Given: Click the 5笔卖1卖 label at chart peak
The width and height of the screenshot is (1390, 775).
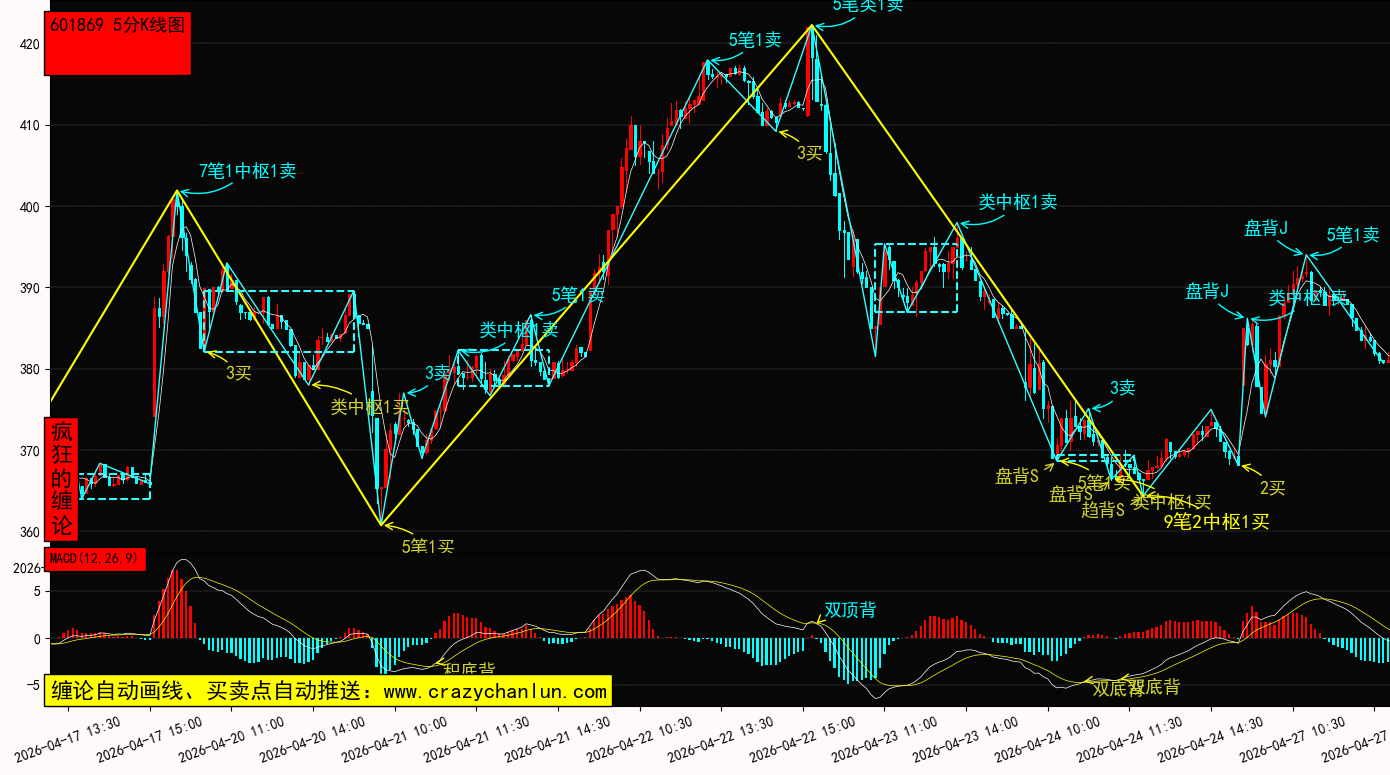Looking at the screenshot, I should [868, 6].
